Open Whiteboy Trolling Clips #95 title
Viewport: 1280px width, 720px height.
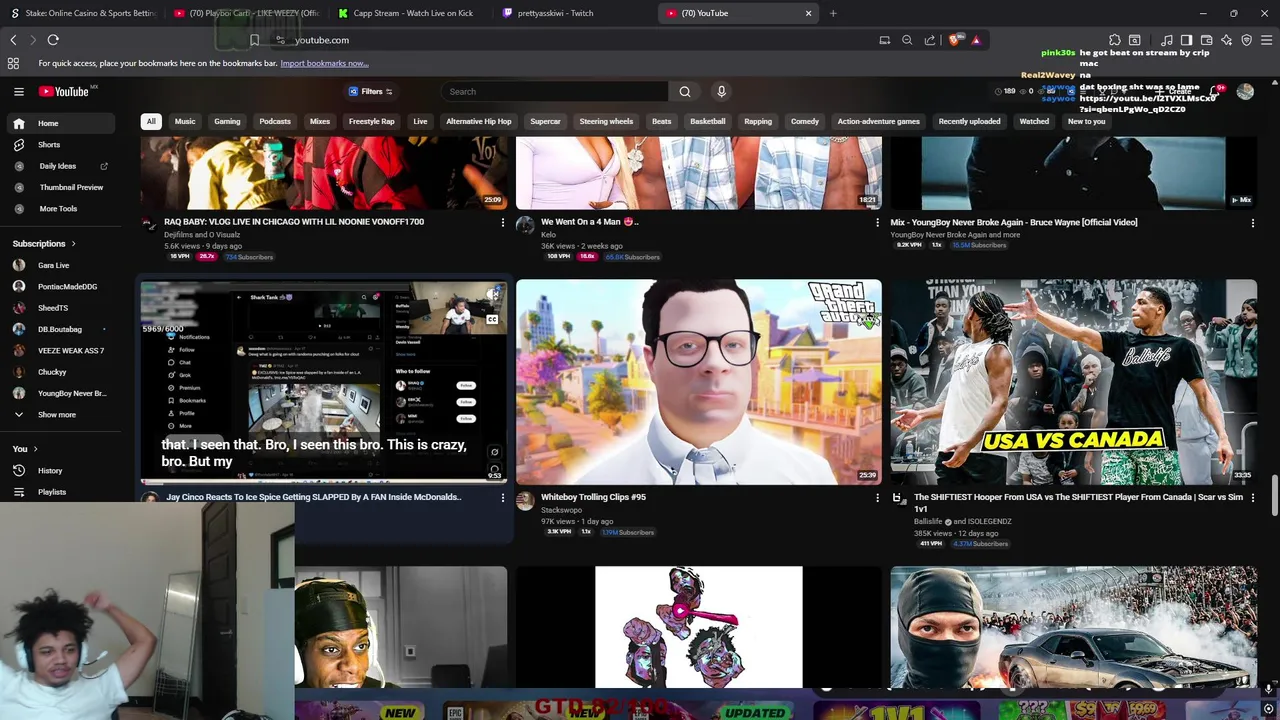tap(593, 497)
